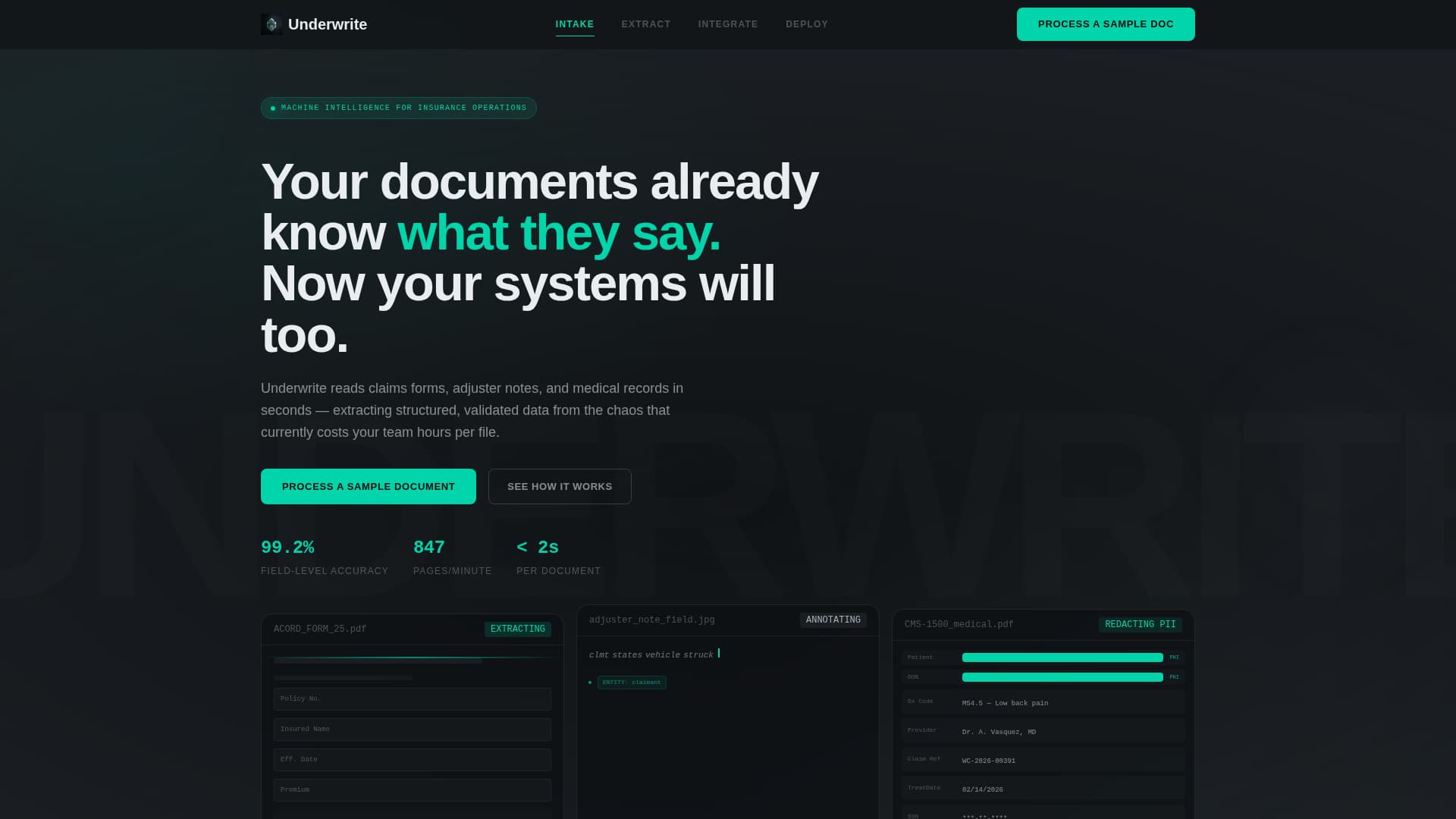Viewport: 1456px width, 819px height.
Task: Click the treatment date 02/14/2026
Action: [983, 789]
